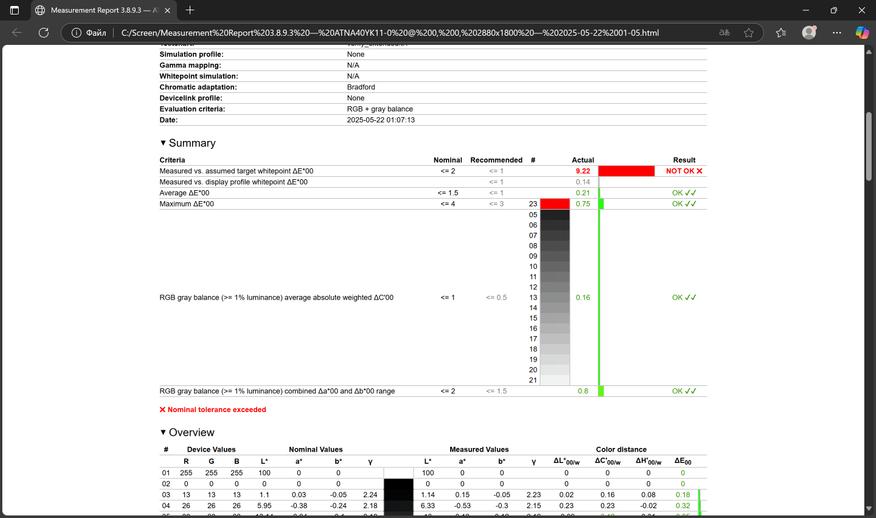876x518 pixels.
Task: Open the read aloud icon in address bar
Action: click(x=725, y=33)
